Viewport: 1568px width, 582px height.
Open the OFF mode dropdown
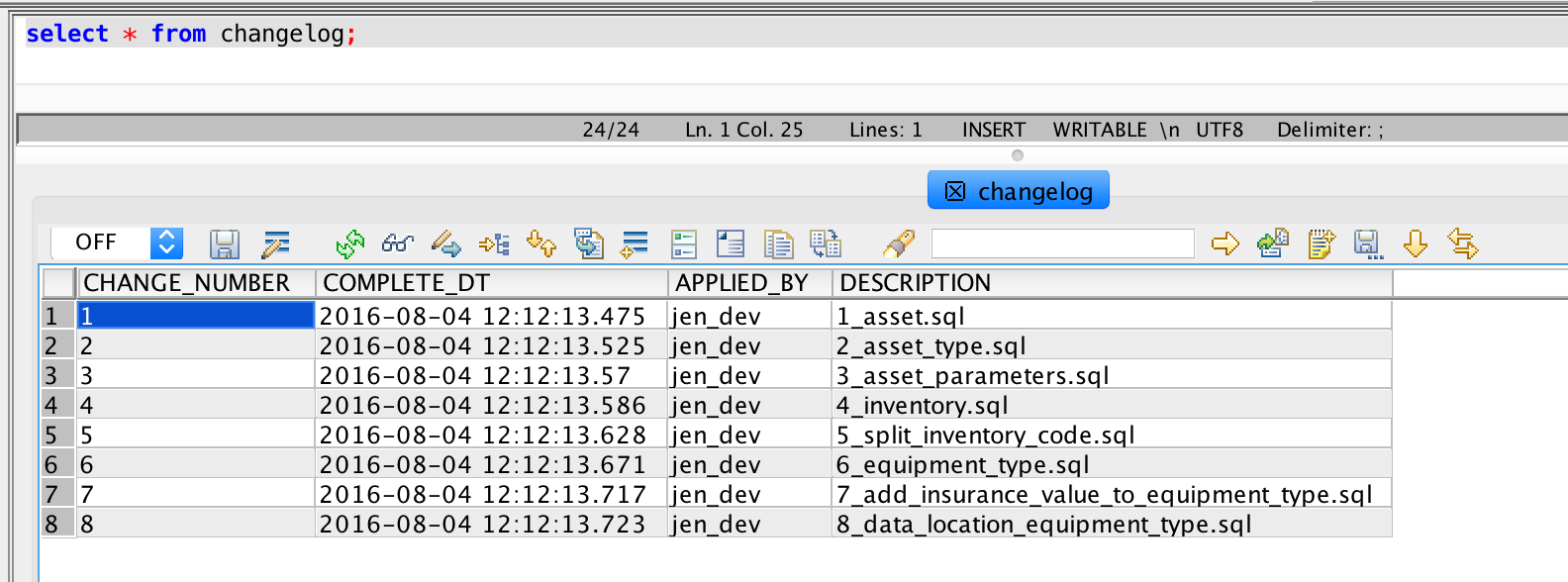coord(166,242)
